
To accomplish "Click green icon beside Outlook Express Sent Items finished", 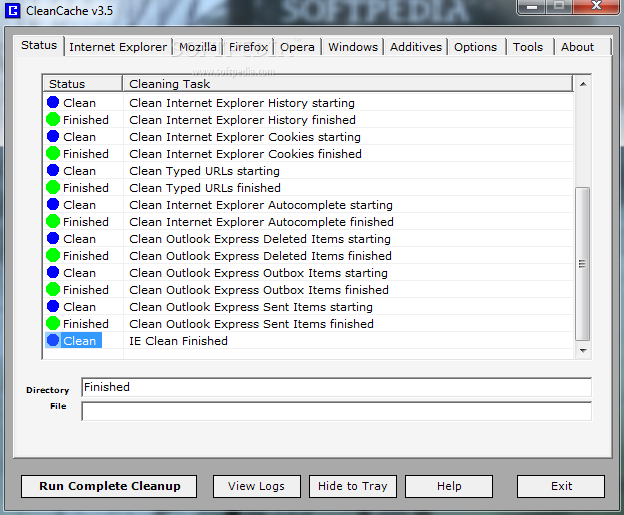I will (x=53, y=323).
